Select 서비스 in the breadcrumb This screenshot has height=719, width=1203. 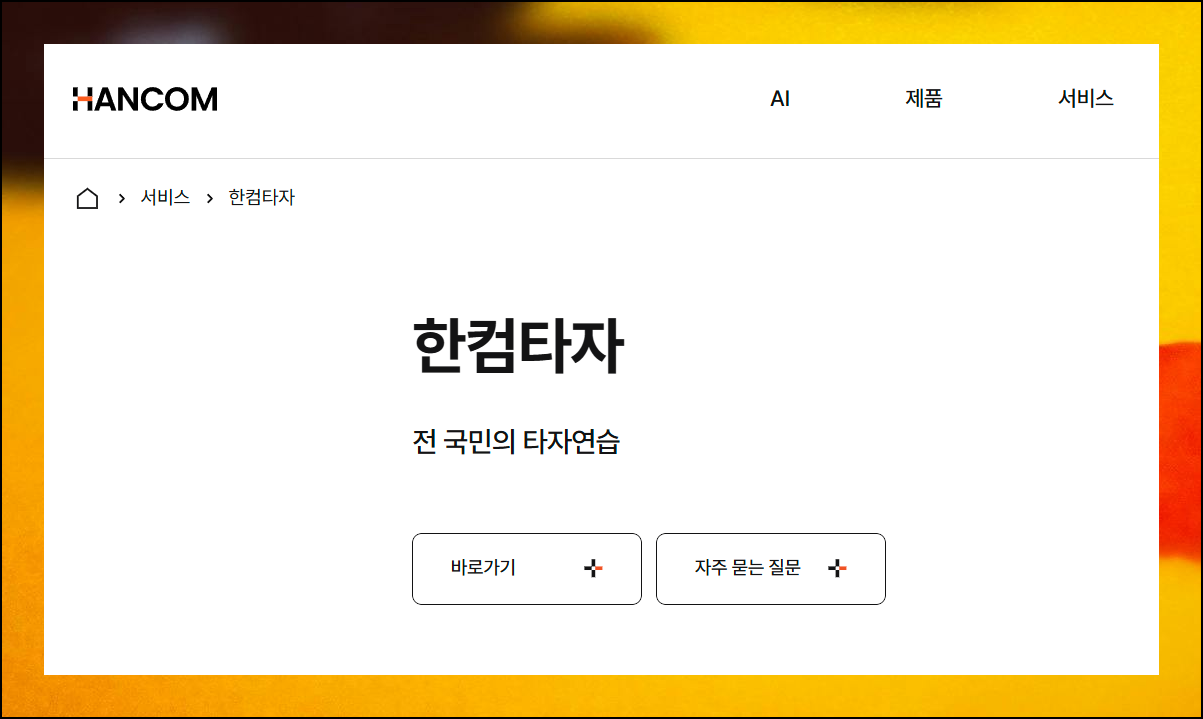(165, 198)
